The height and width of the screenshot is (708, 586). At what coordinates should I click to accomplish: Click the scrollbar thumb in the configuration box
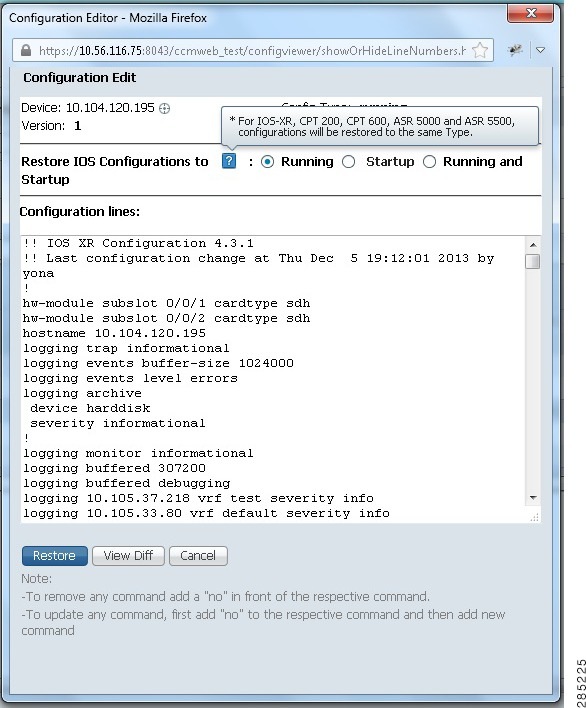(x=533, y=261)
